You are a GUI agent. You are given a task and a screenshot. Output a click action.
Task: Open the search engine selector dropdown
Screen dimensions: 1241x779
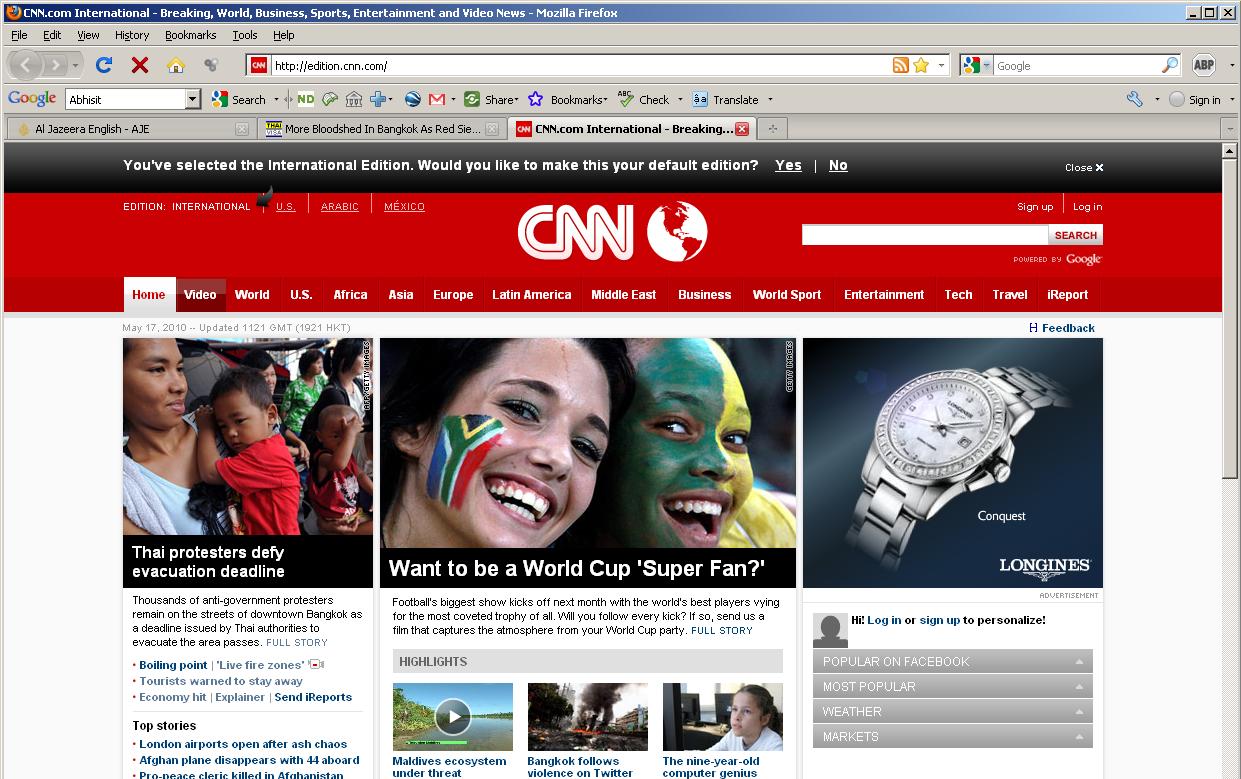pos(987,65)
